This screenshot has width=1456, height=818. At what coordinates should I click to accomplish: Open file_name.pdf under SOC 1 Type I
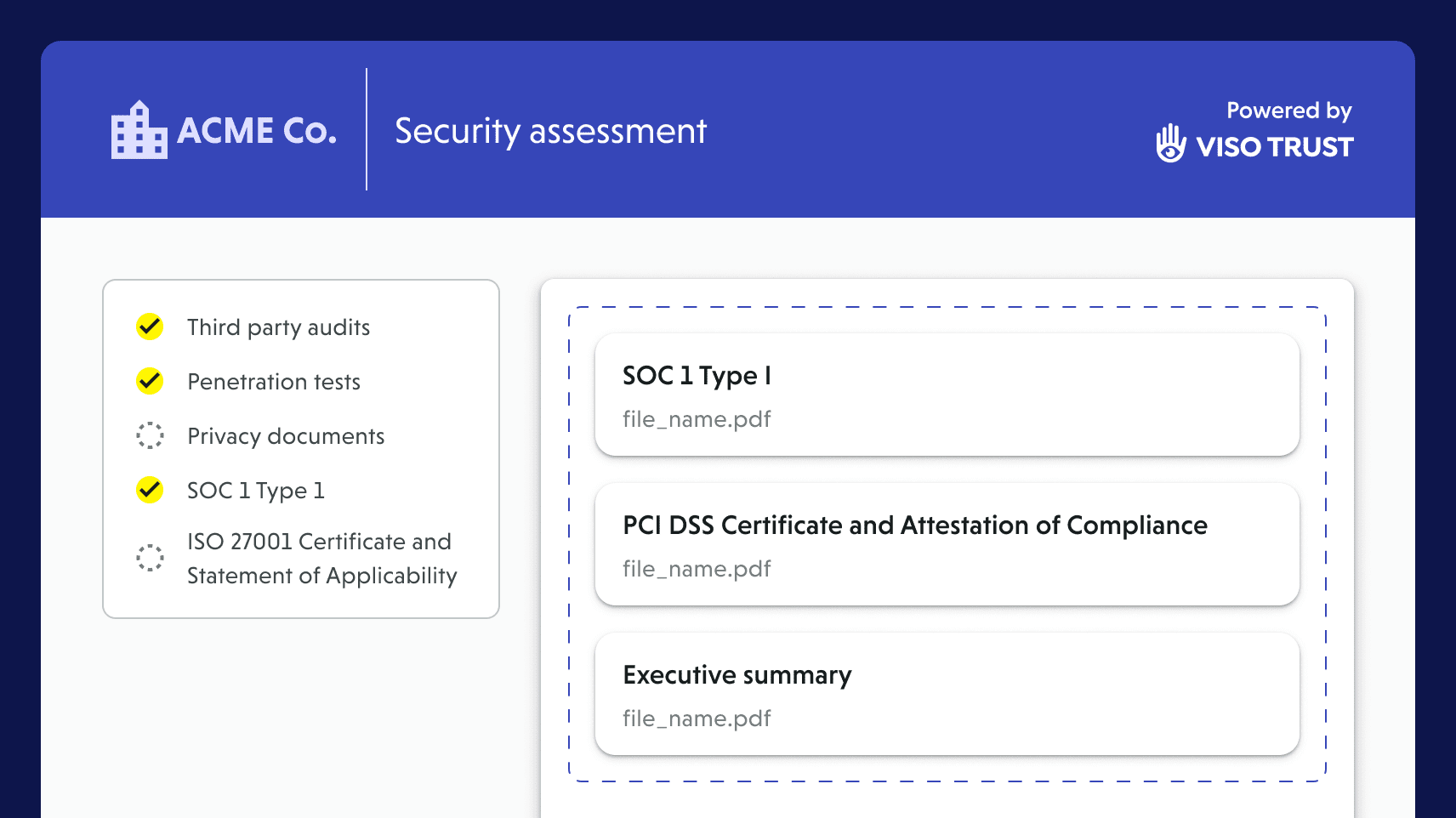coord(697,419)
